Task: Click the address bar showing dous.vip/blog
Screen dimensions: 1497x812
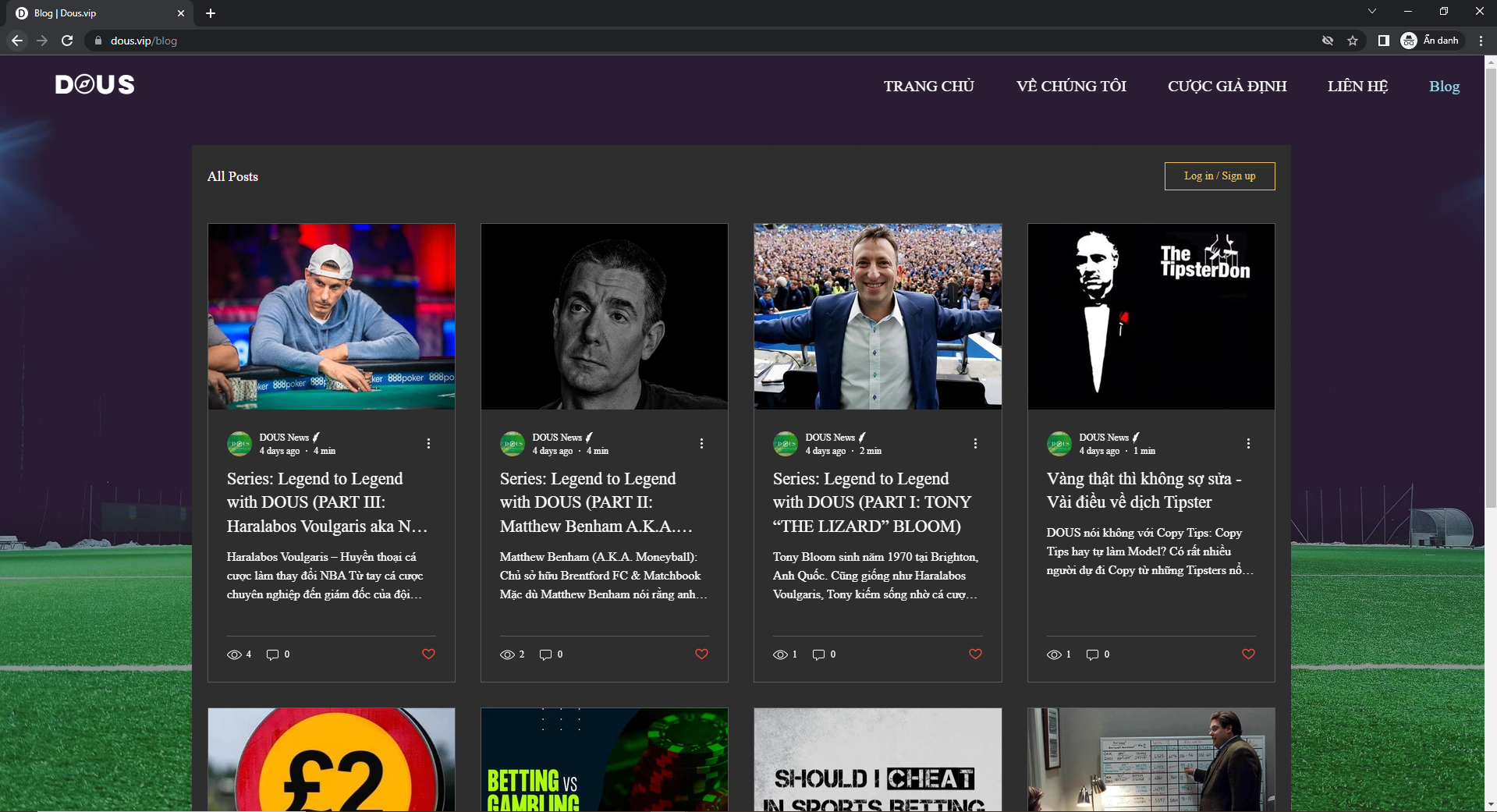Action: [702, 41]
